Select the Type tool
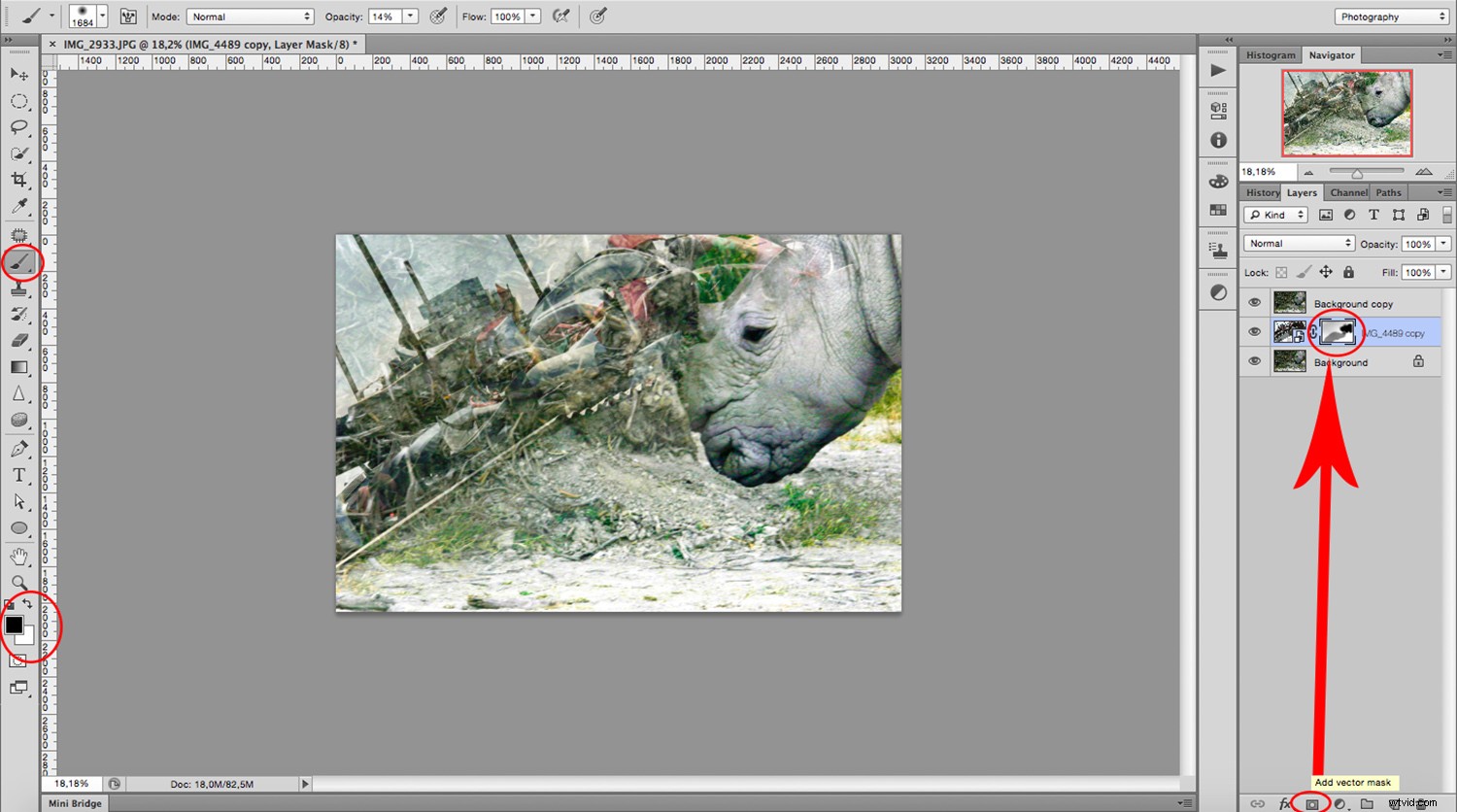The image size is (1457, 812). (x=17, y=475)
